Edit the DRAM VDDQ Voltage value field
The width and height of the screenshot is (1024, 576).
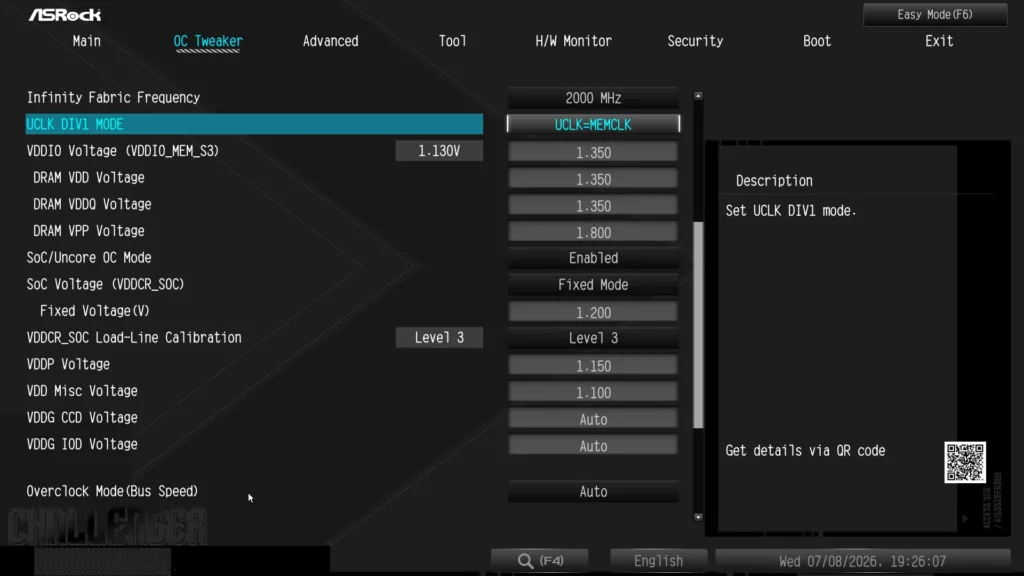(x=593, y=206)
